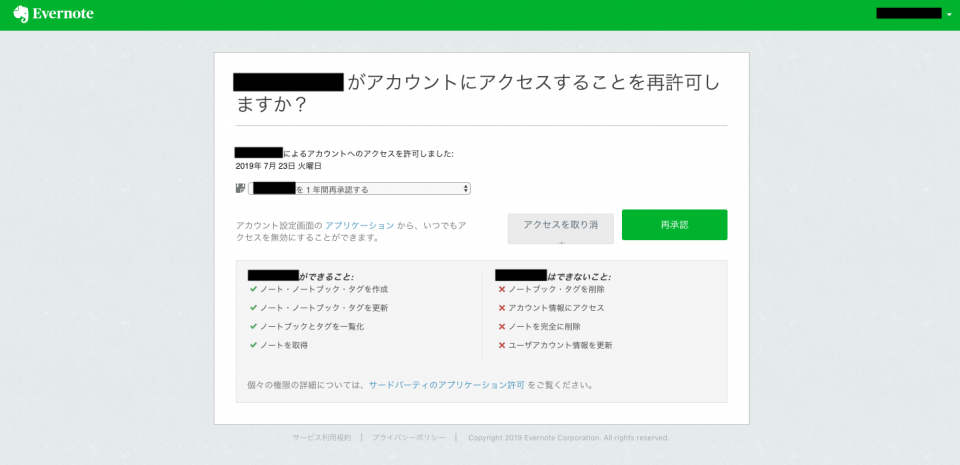The width and height of the screenshot is (960, 465).
Task: Click checkmark next to ノートブックとタグを一覧化
Action: [x=253, y=327]
